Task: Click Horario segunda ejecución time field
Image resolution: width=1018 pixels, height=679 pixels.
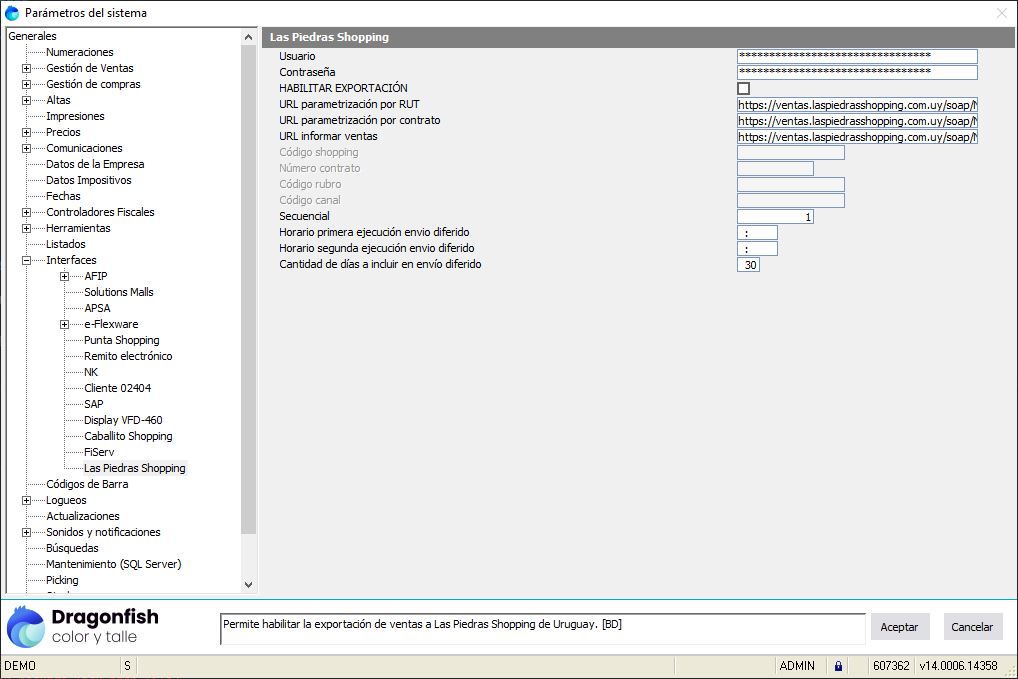Action: (757, 249)
